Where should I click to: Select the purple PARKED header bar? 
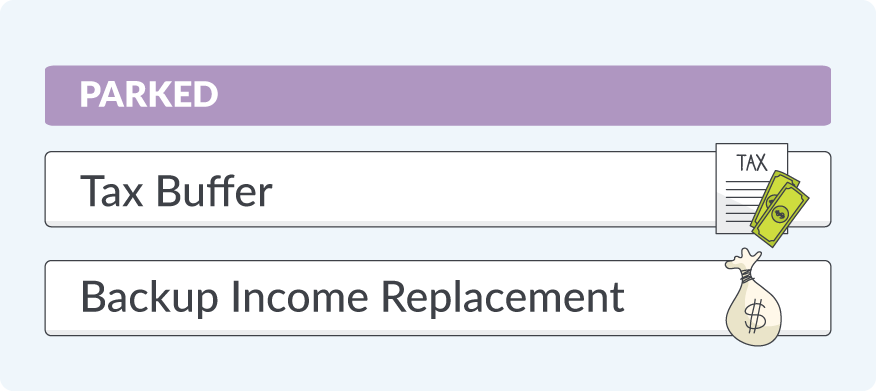(437, 96)
